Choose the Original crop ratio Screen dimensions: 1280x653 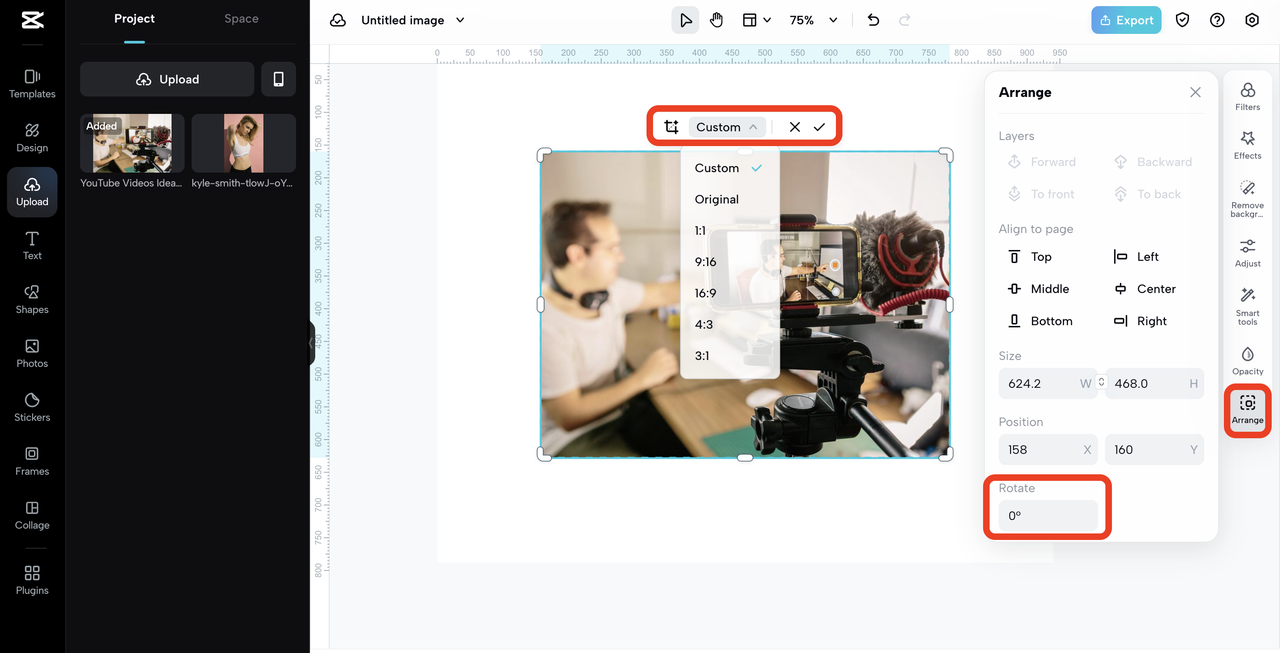729,199
